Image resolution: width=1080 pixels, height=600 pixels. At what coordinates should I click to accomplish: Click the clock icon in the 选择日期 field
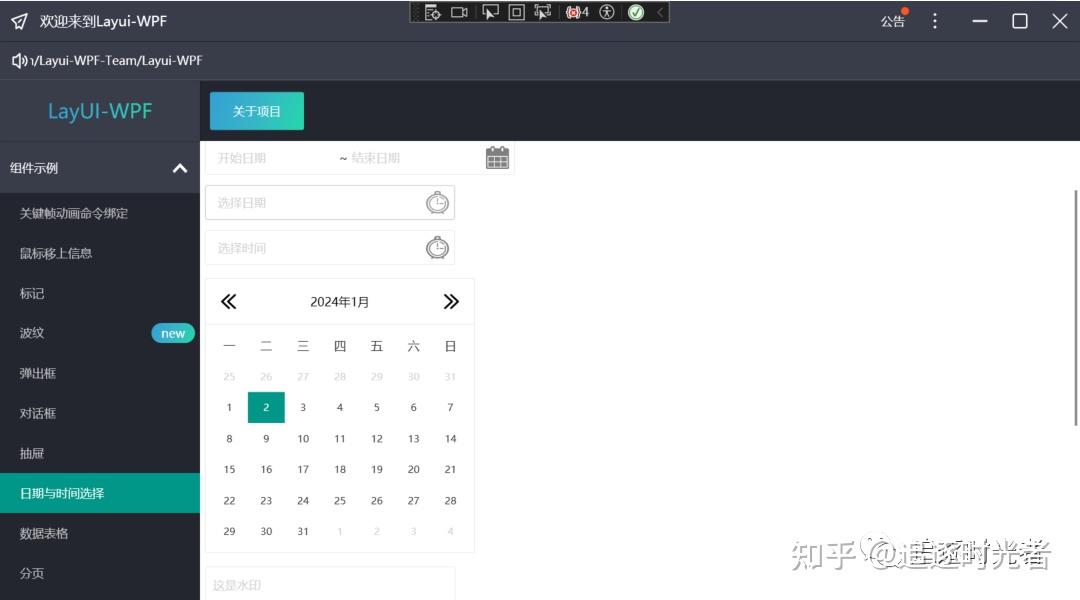click(437, 202)
